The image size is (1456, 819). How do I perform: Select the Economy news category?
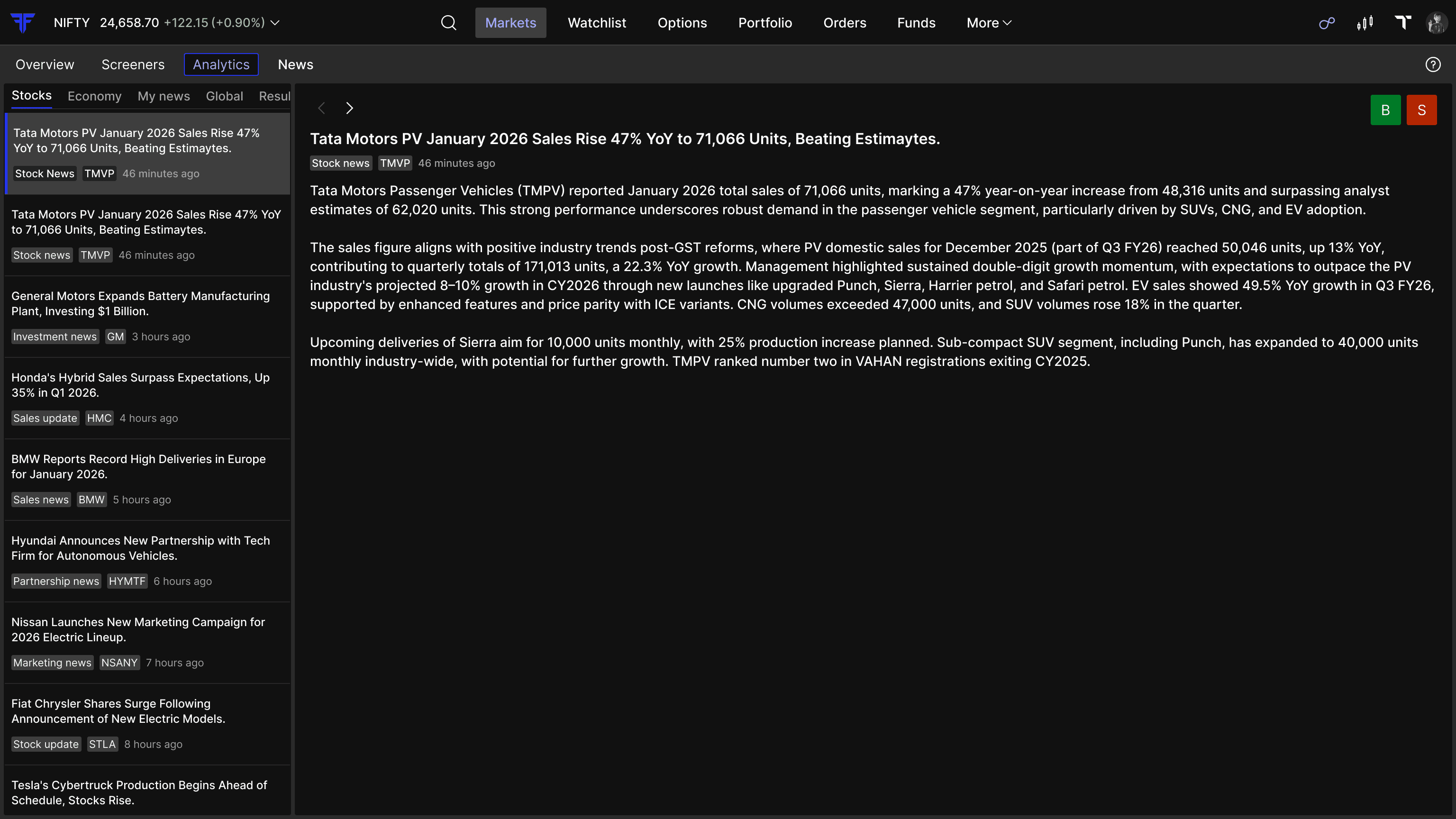coord(94,96)
